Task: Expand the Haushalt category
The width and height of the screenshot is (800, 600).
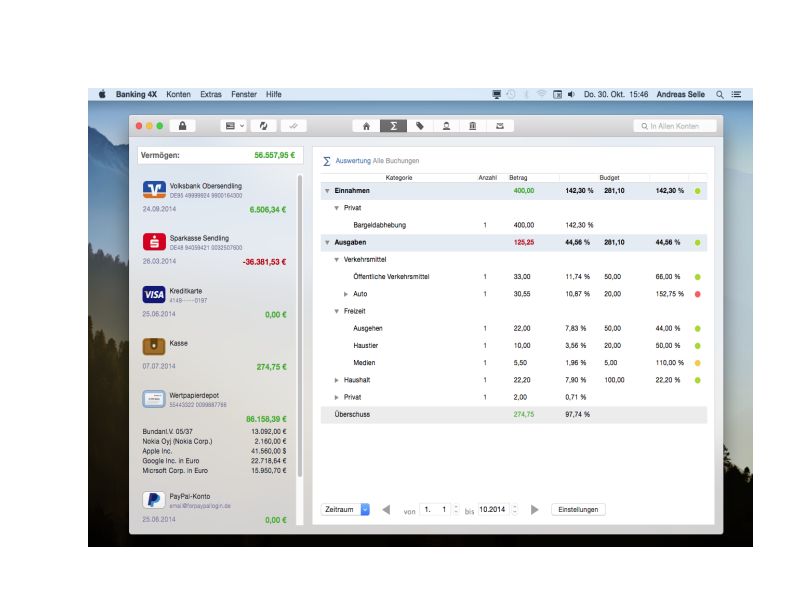Action: pyautogui.click(x=336, y=380)
